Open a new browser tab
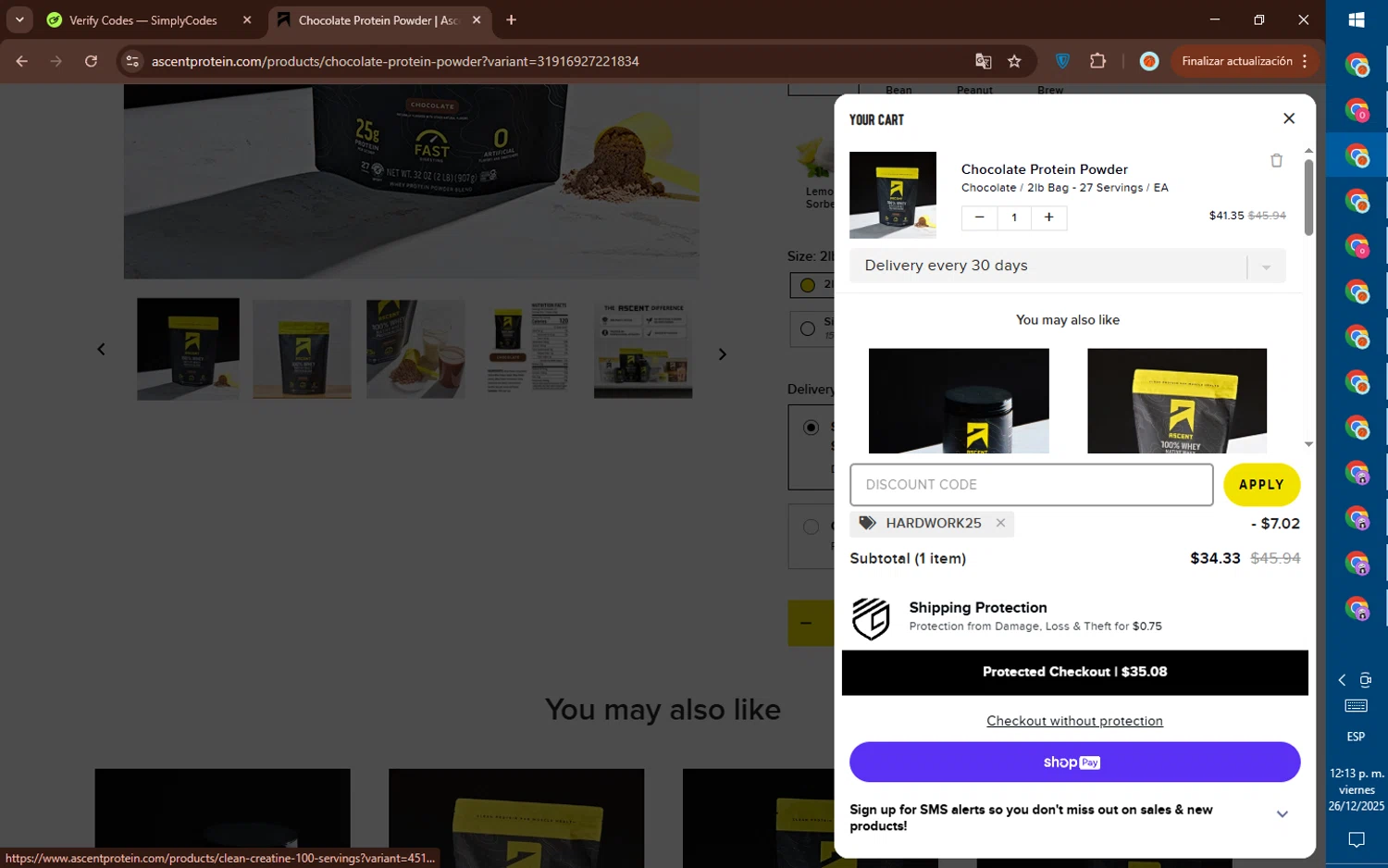Viewport: 1388px width, 868px height. 511,20
